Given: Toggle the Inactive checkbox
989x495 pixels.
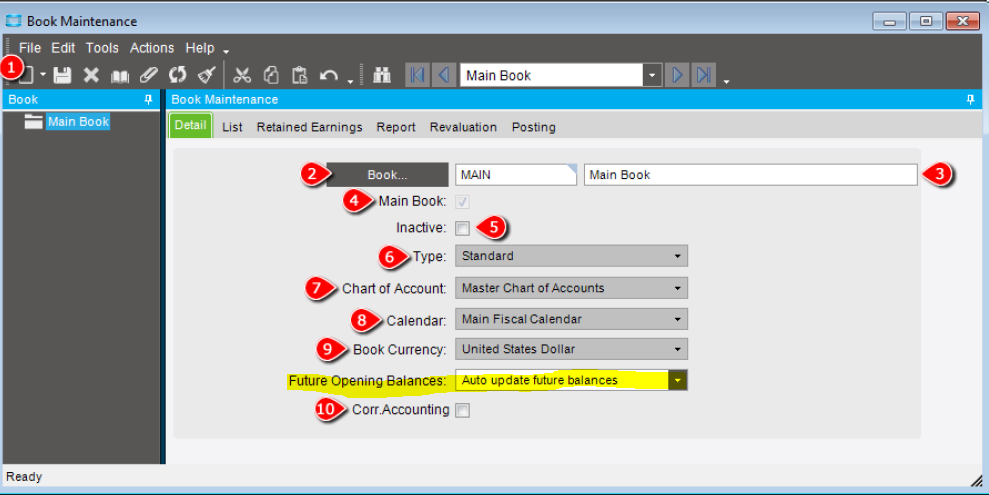Looking at the screenshot, I should pos(462,228).
